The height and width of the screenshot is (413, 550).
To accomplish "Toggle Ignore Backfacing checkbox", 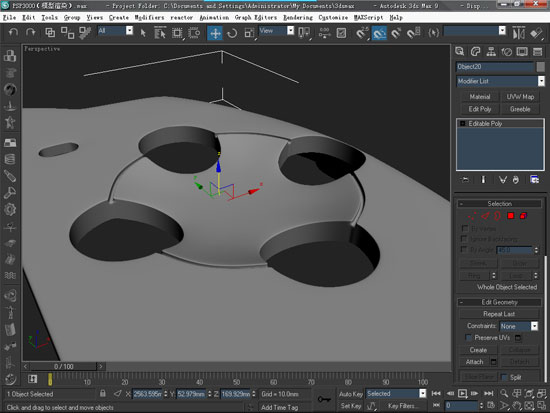I will point(464,239).
